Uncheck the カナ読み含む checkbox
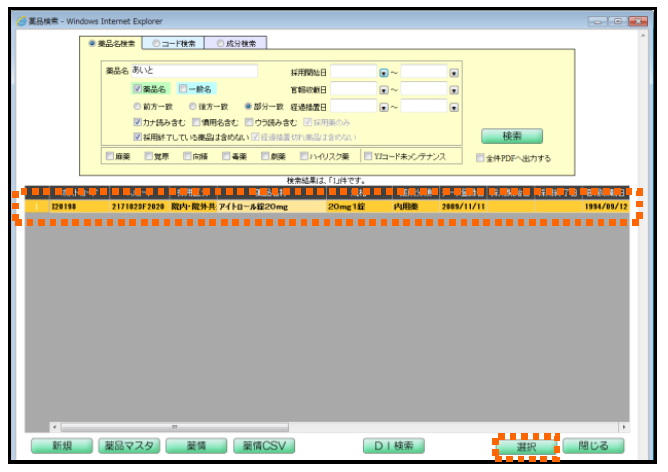Image resolution: width=668 pixels, height=472 pixels. pos(138,121)
